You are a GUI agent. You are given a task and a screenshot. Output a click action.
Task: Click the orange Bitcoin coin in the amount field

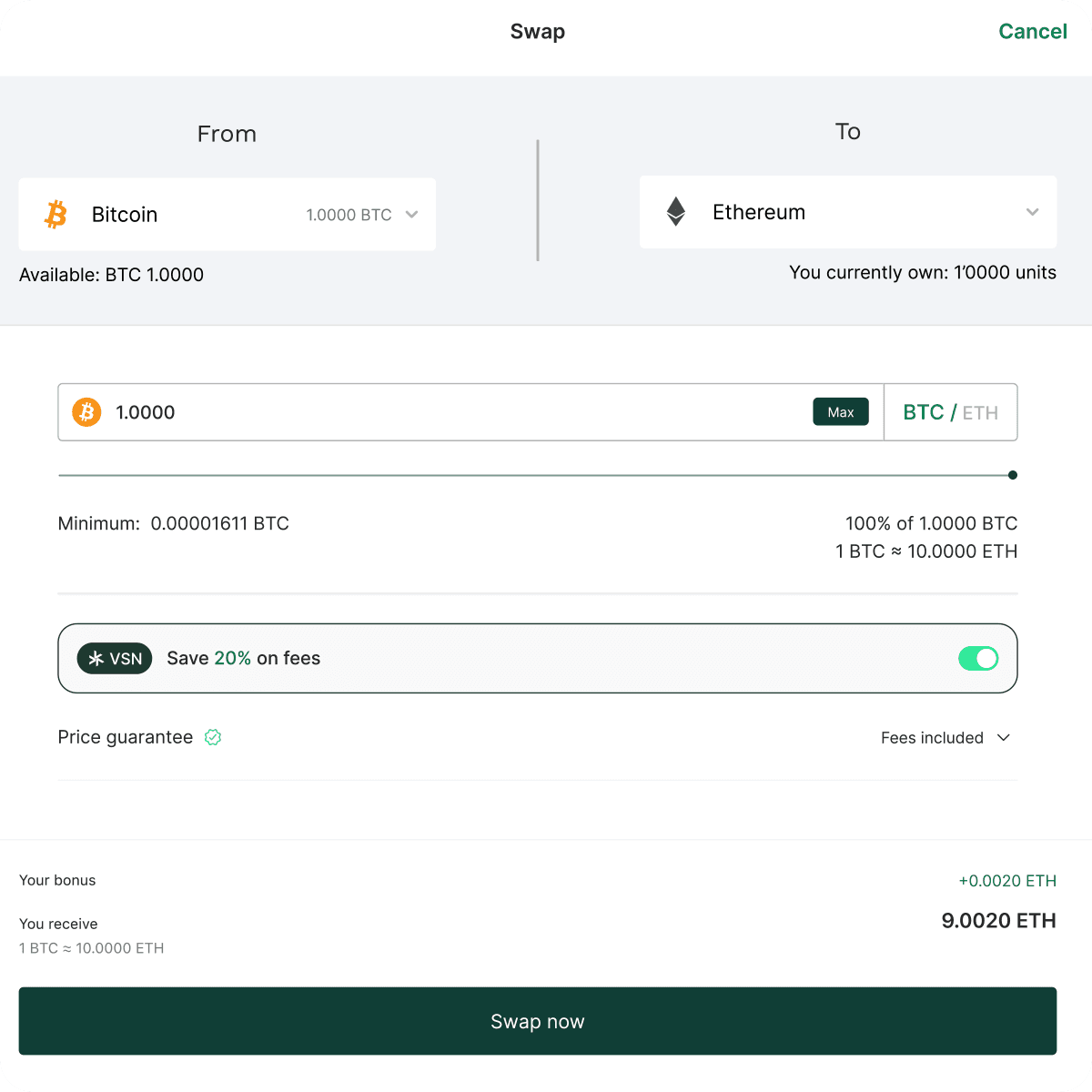point(86,411)
